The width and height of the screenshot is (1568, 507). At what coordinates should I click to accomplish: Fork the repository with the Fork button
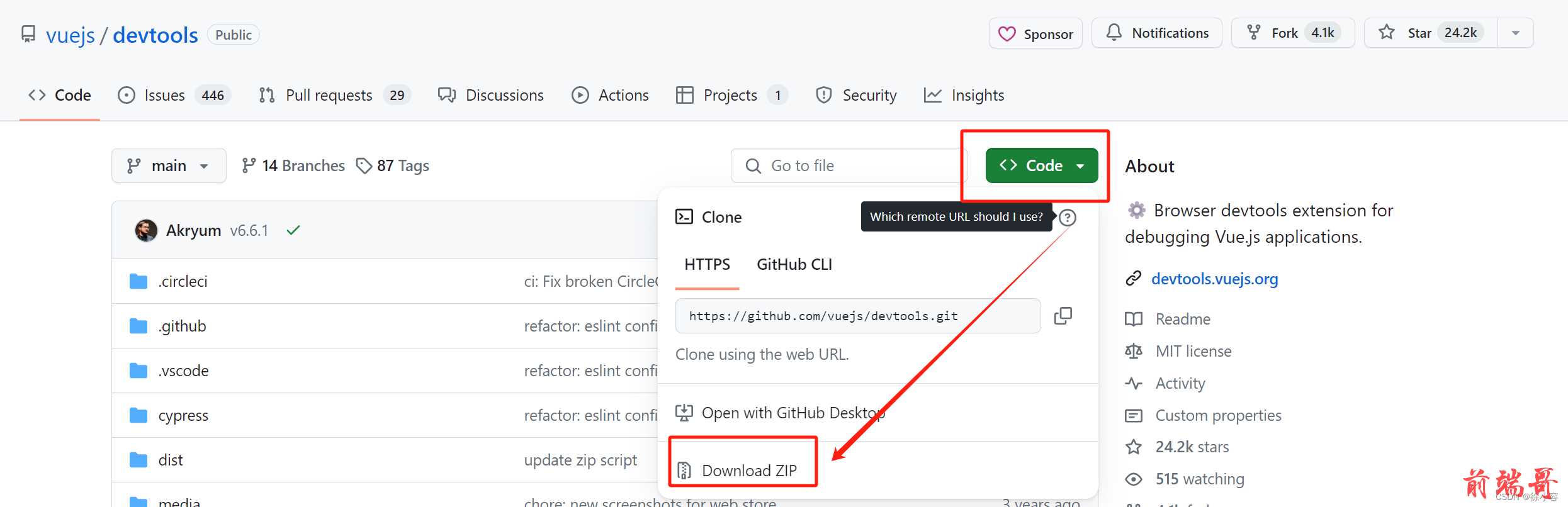tap(1293, 33)
